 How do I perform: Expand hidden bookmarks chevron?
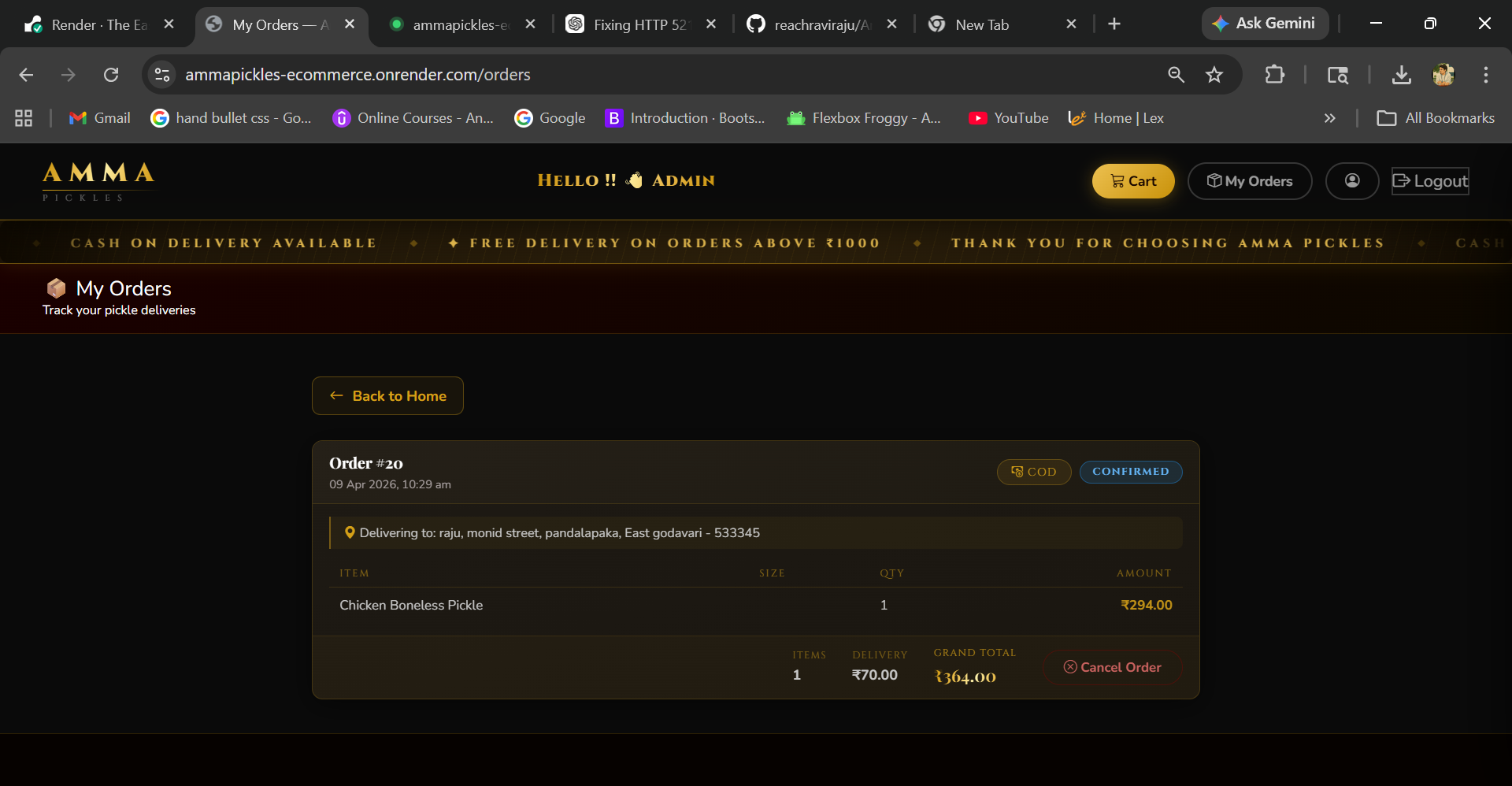pyautogui.click(x=1329, y=118)
